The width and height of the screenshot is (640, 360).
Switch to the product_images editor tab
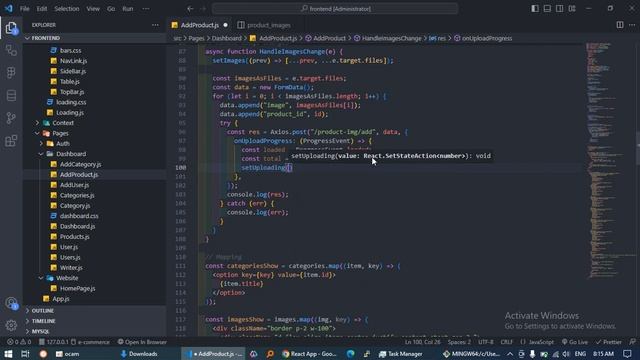click(264, 25)
